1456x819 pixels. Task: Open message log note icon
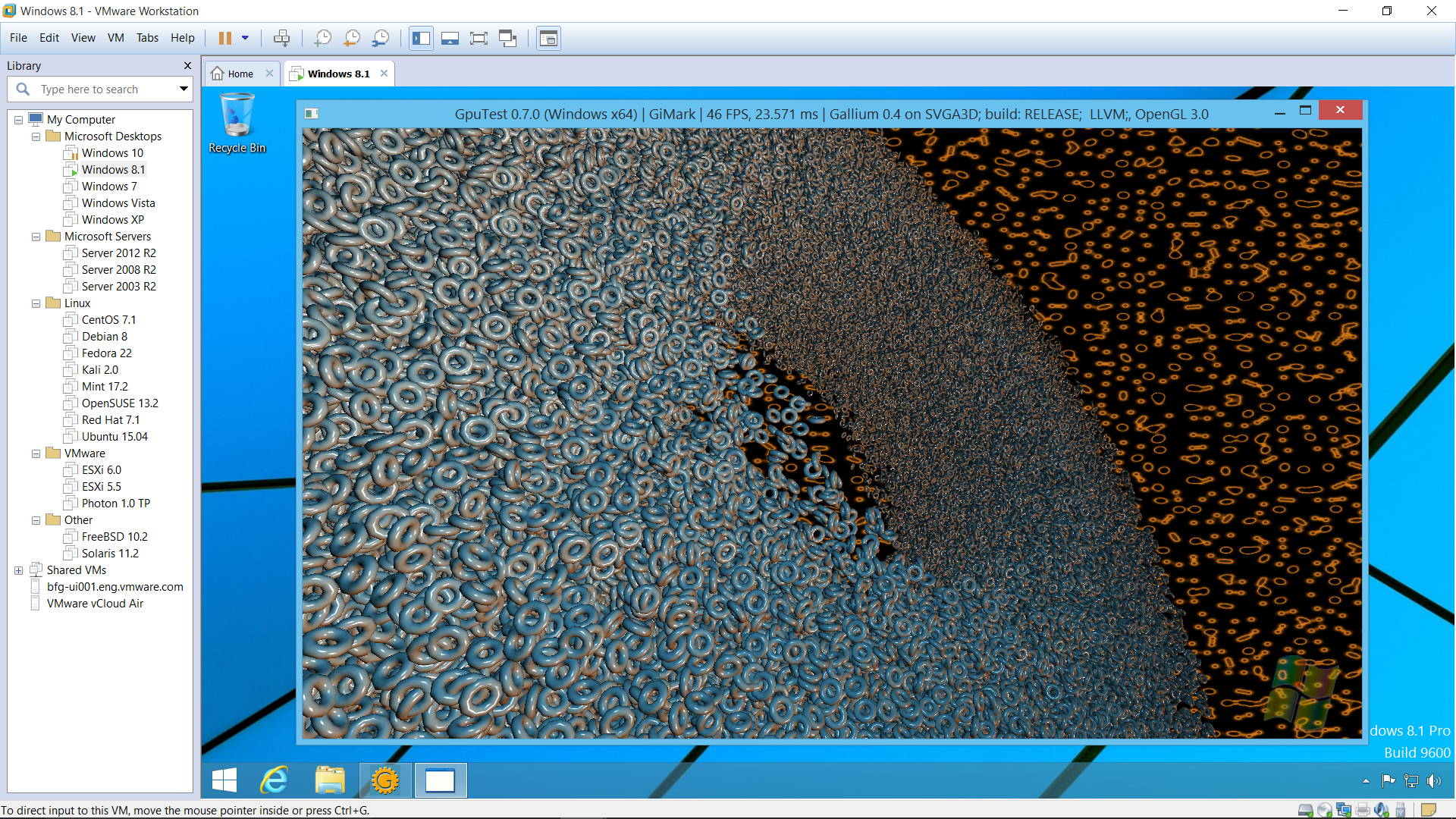(x=1429, y=810)
